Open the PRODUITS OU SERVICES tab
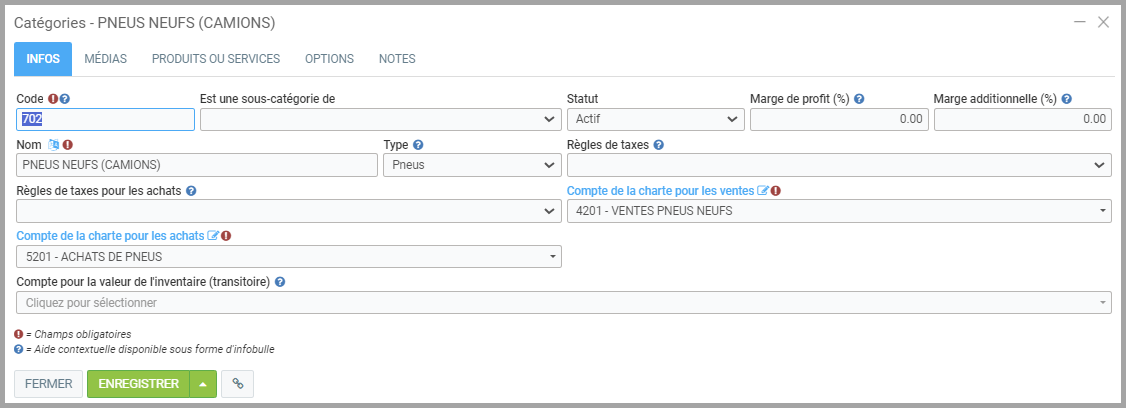The width and height of the screenshot is (1126, 408). 216,59
